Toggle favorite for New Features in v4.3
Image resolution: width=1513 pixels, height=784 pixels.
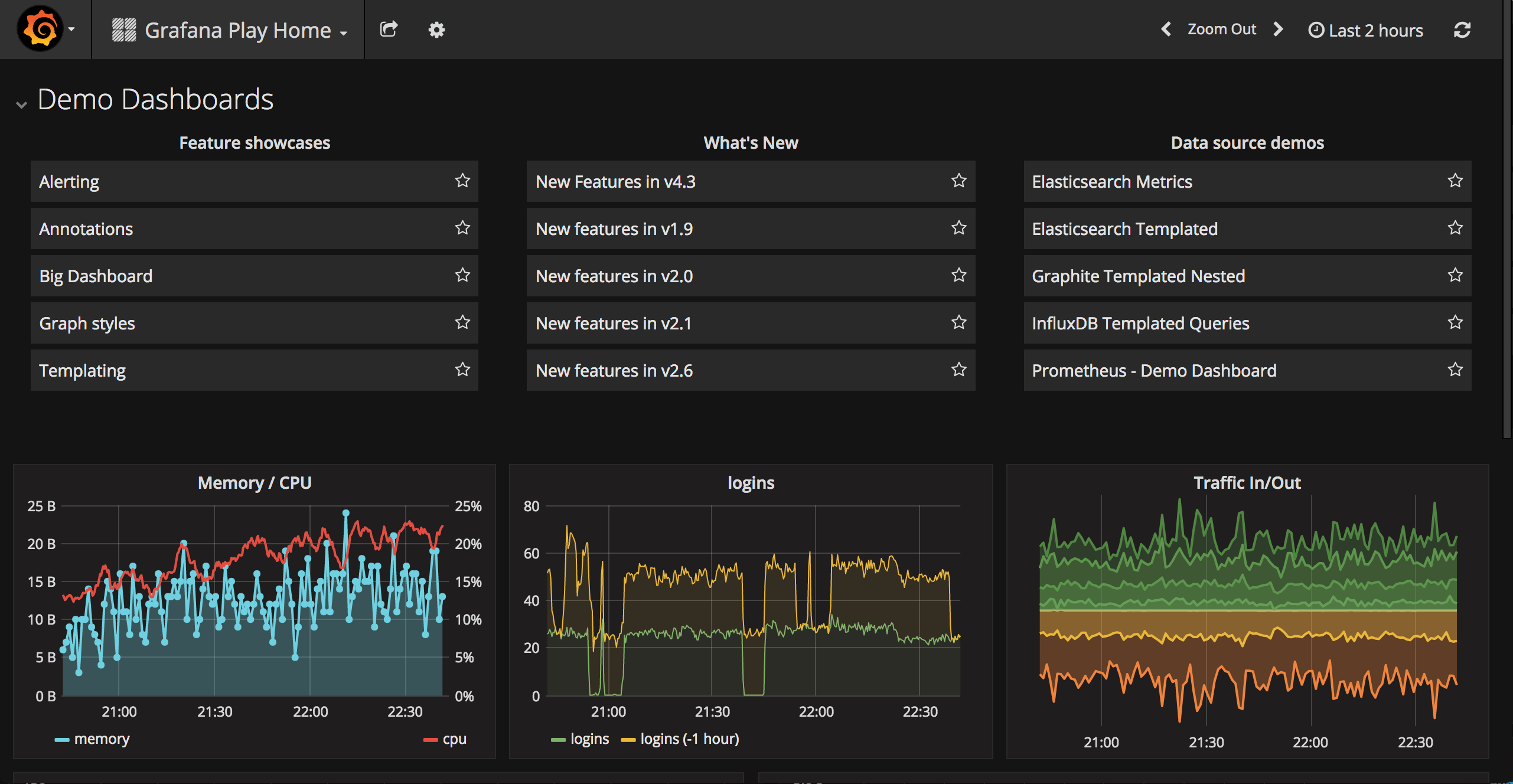click(x=958, y=182)
